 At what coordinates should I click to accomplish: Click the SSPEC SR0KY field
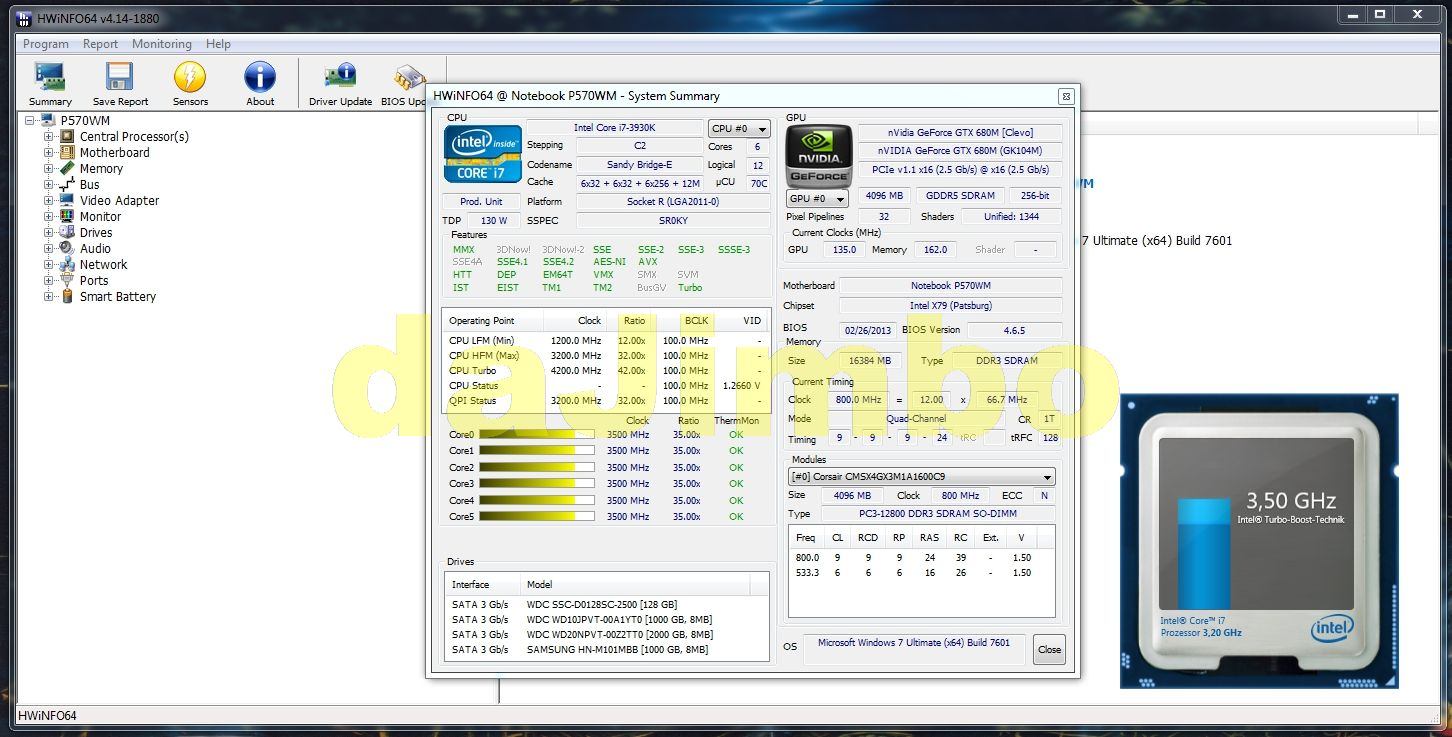673,220
